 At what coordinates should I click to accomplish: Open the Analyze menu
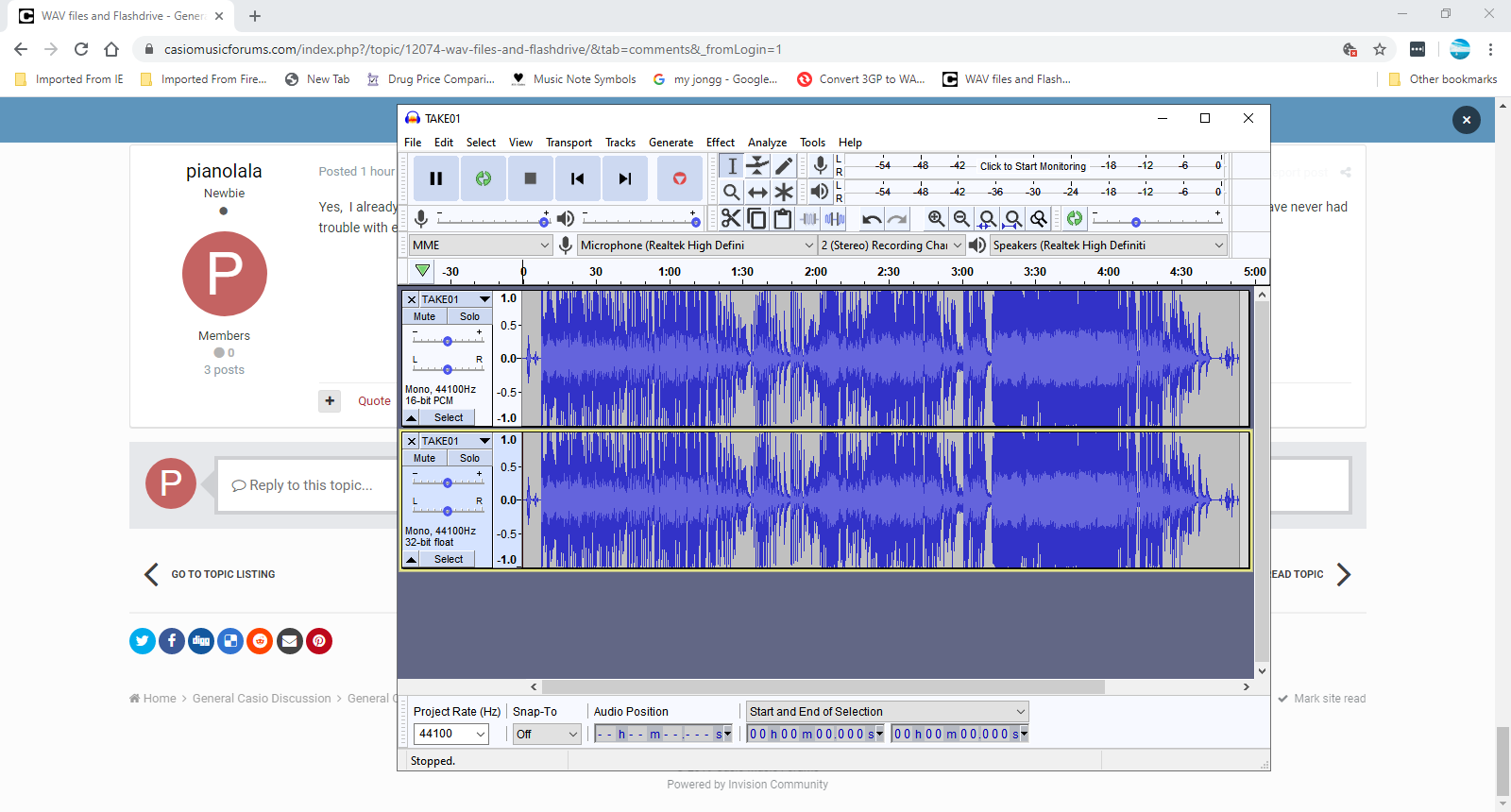click(x=767, y=143)
